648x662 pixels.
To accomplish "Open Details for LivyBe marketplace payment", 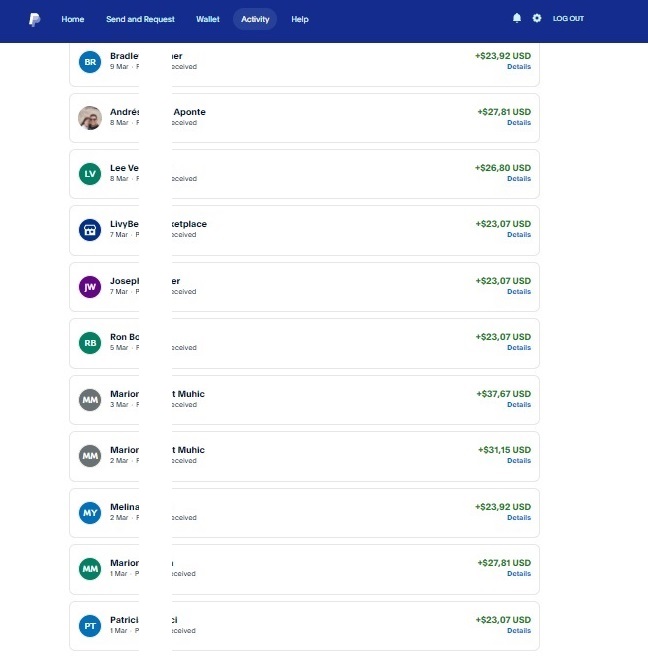I will click(x=519, y=235).
